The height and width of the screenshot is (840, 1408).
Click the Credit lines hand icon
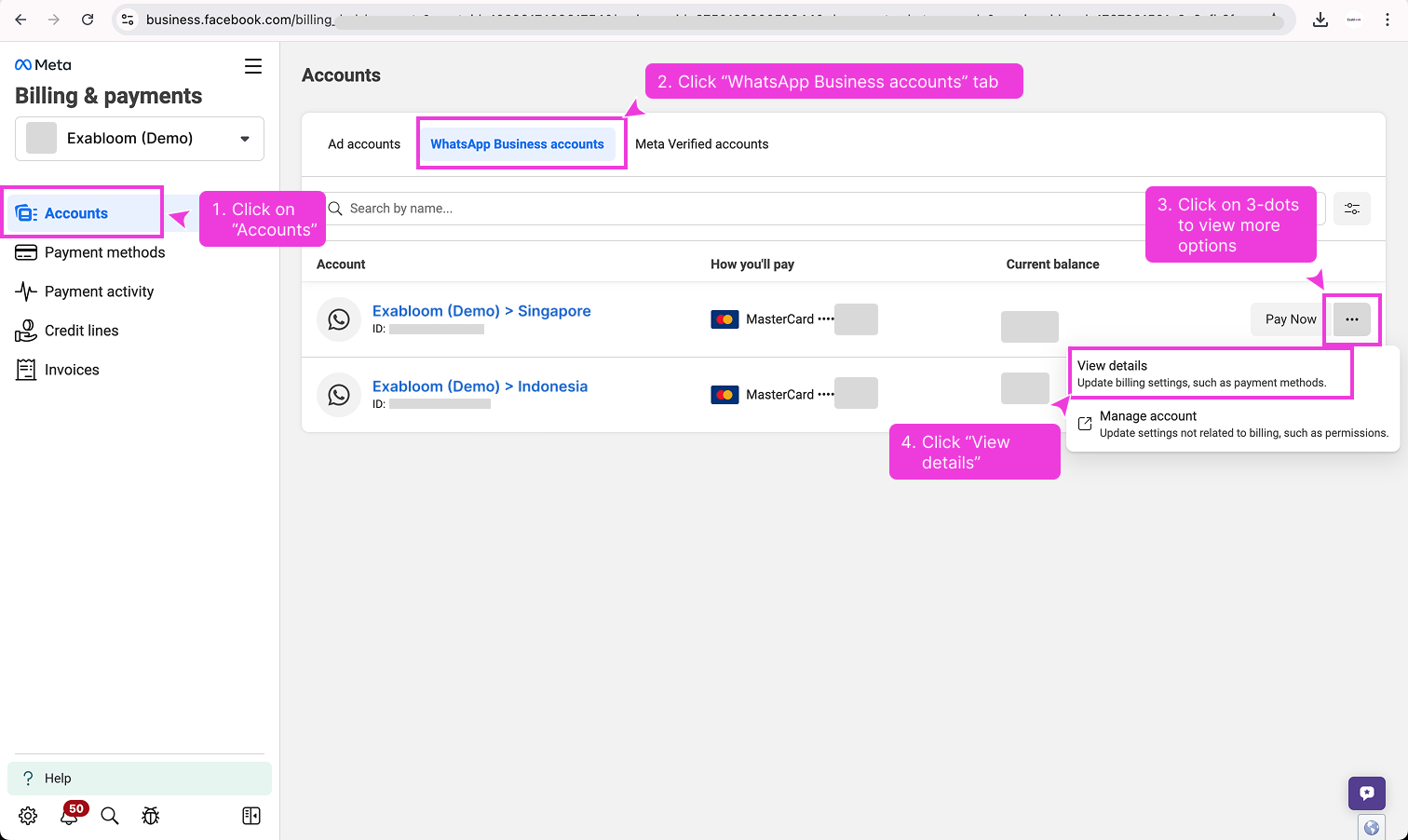click(26, 331)
